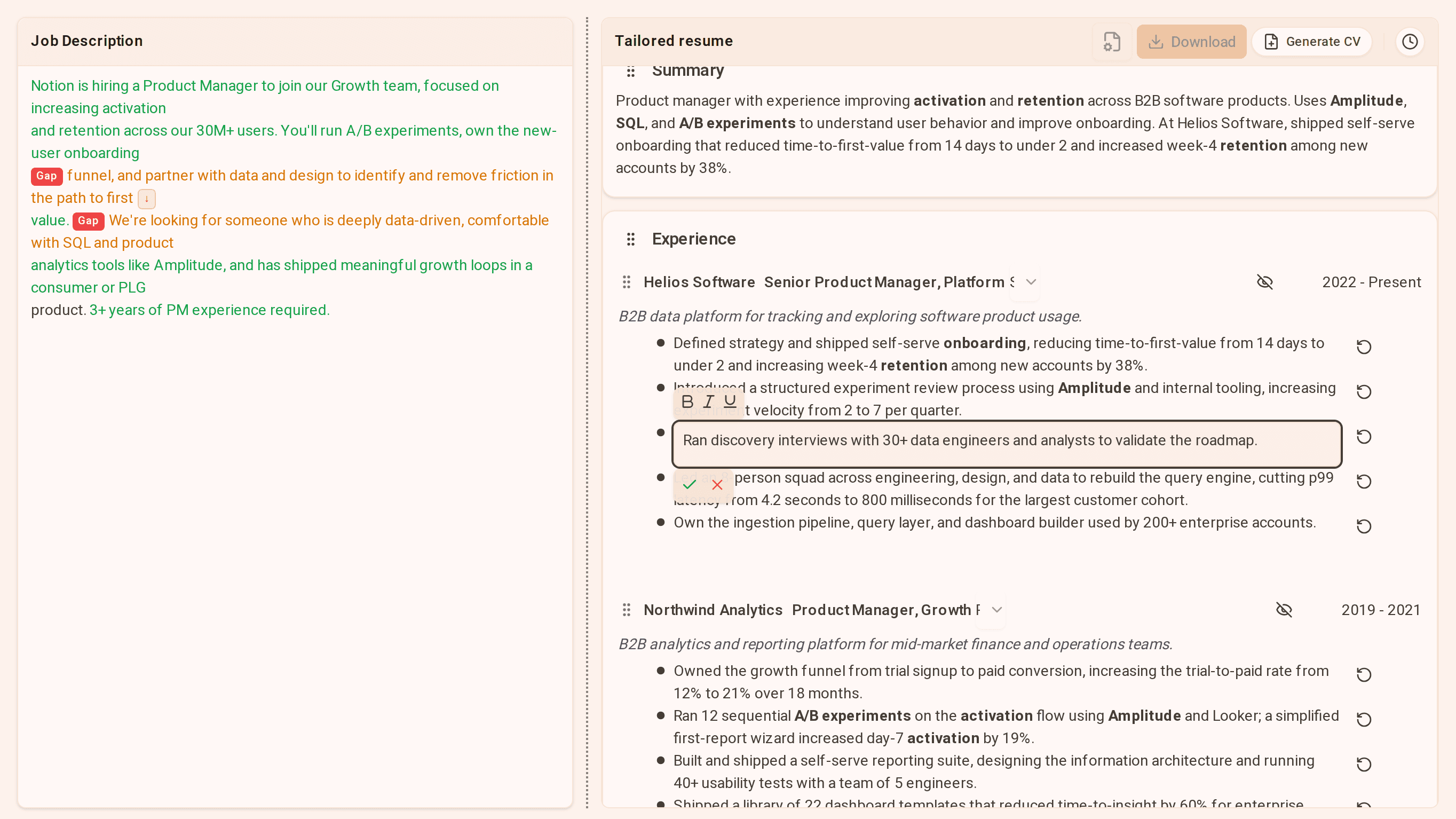Click the '2022 - Present' date text

(1371, 282)
